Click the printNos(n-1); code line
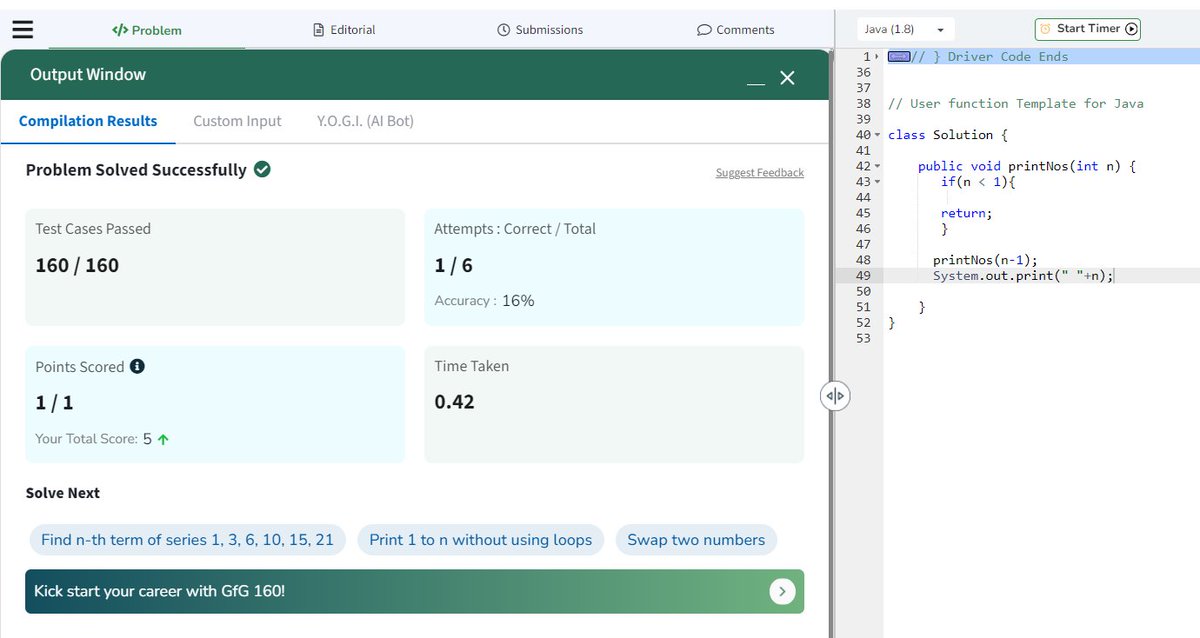The height and width of the screenshot is (638, 1200). [985, 260]
